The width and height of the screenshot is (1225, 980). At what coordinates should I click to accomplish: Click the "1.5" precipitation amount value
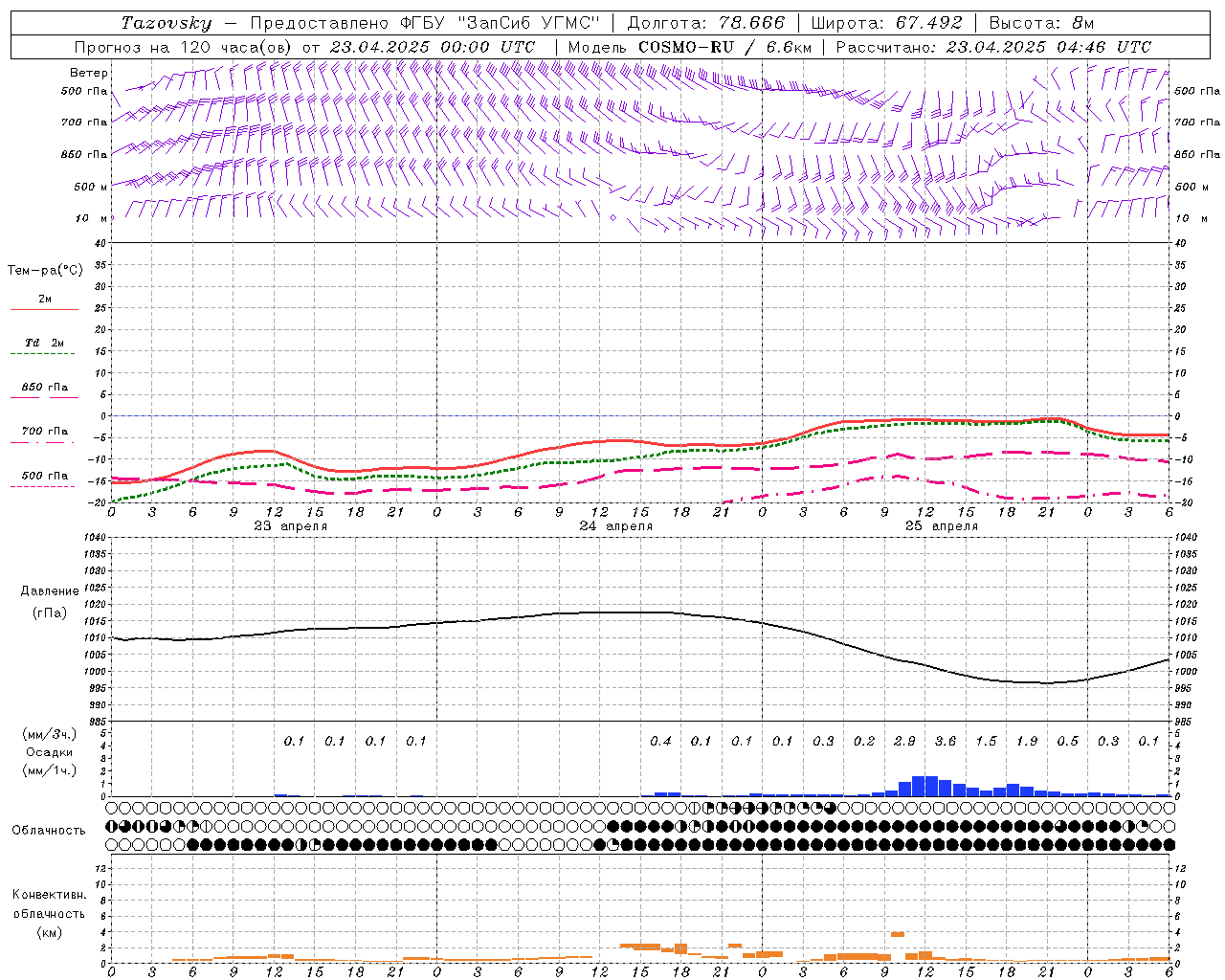pos(986,742)
